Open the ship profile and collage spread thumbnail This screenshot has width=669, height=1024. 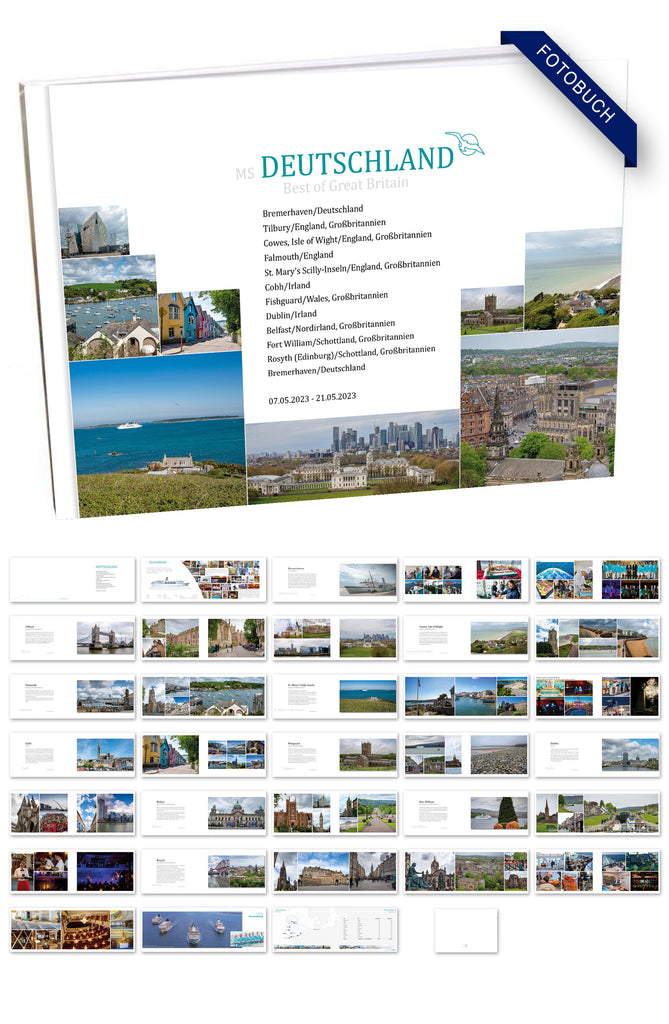(204, 579)
